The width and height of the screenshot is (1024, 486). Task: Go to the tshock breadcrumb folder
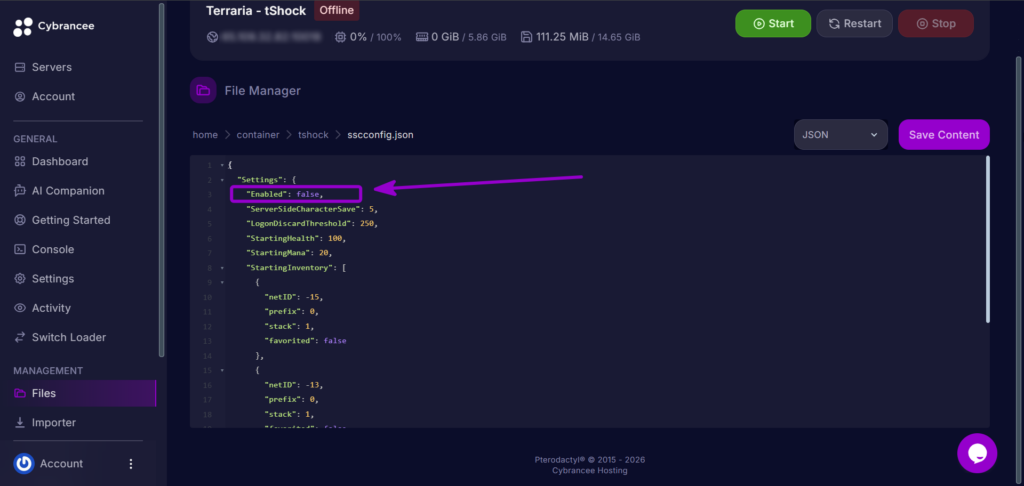pos(313,135)
